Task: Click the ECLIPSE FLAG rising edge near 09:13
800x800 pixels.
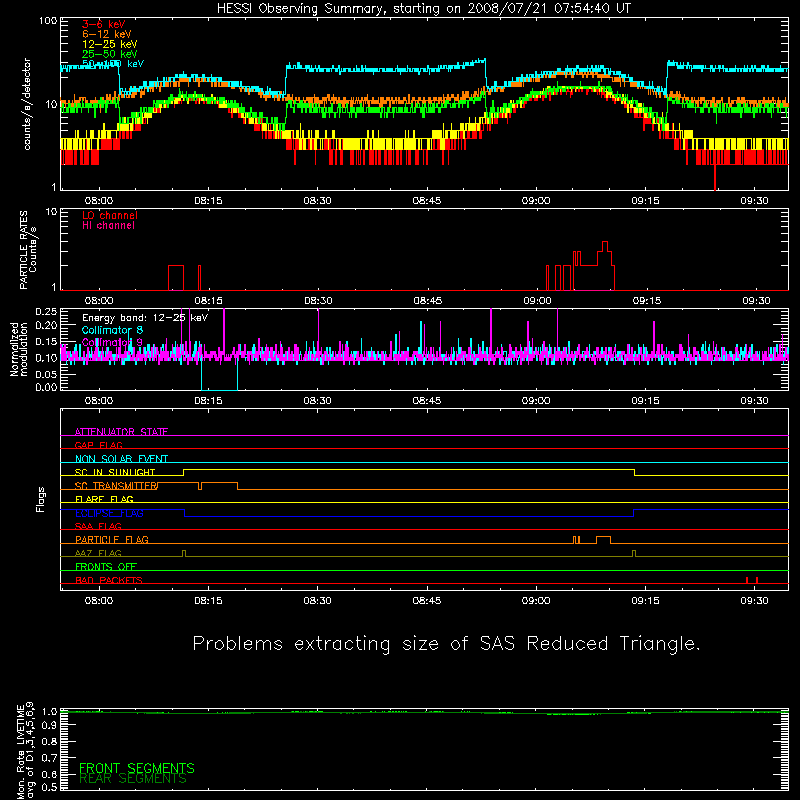Action: pos(634,513)
